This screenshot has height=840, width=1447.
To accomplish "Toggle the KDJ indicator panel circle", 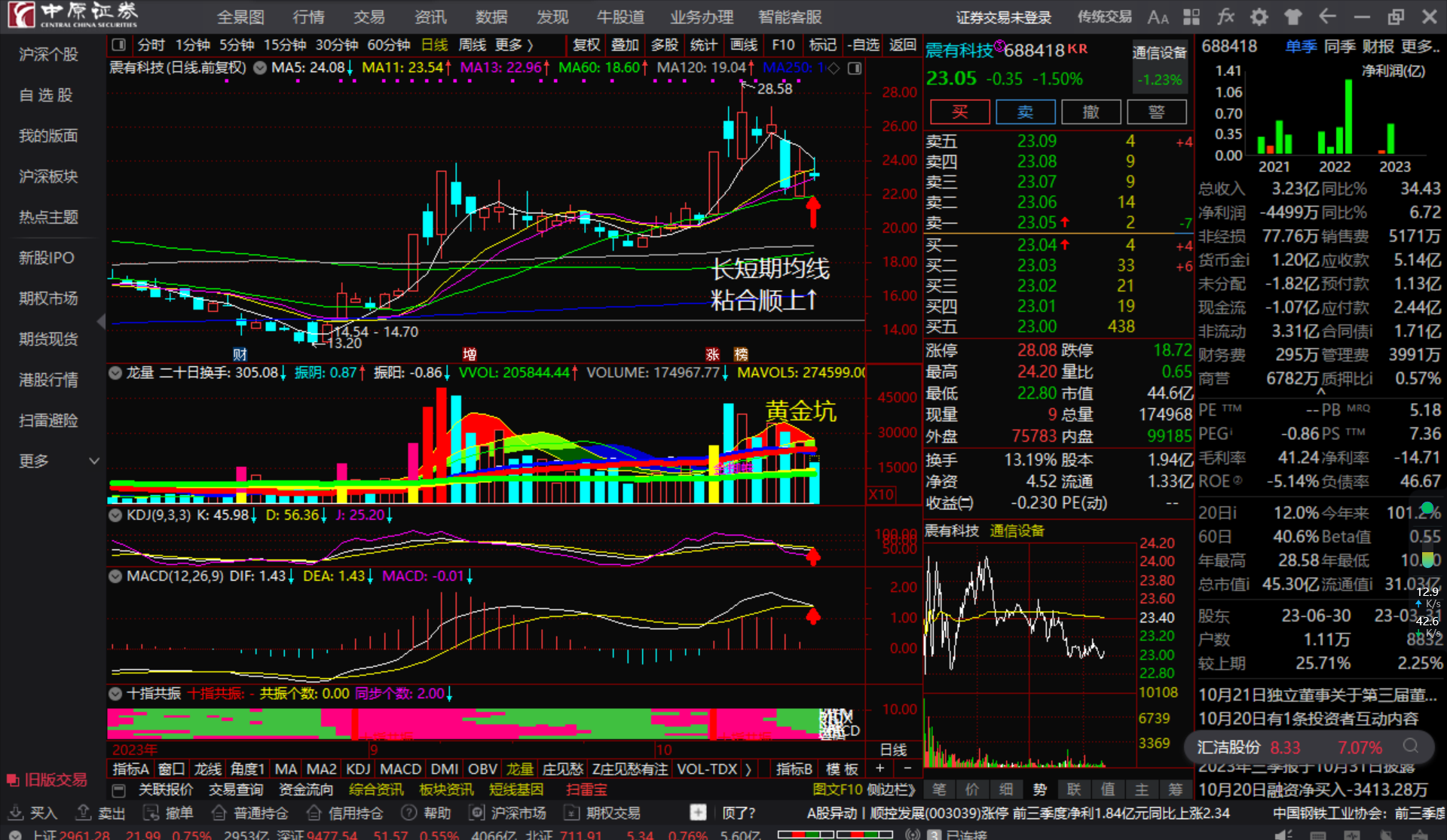I will click(115, 515).
